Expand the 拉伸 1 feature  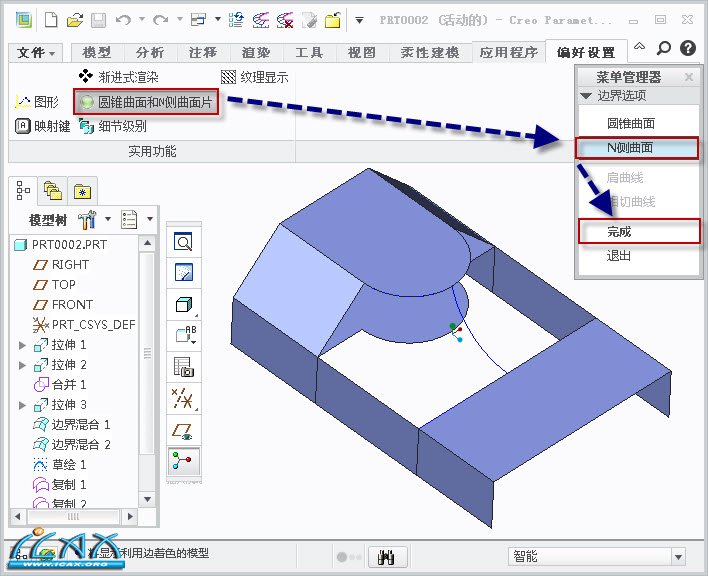coord(22,345)
